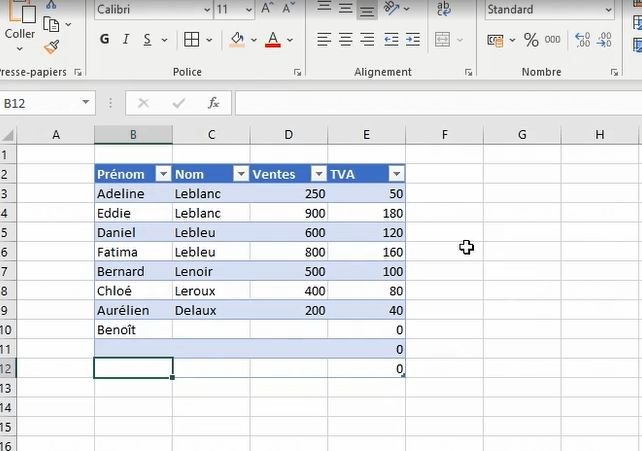Toggle italic I formatting
The image size is (642, 451).
coord(126,39)
